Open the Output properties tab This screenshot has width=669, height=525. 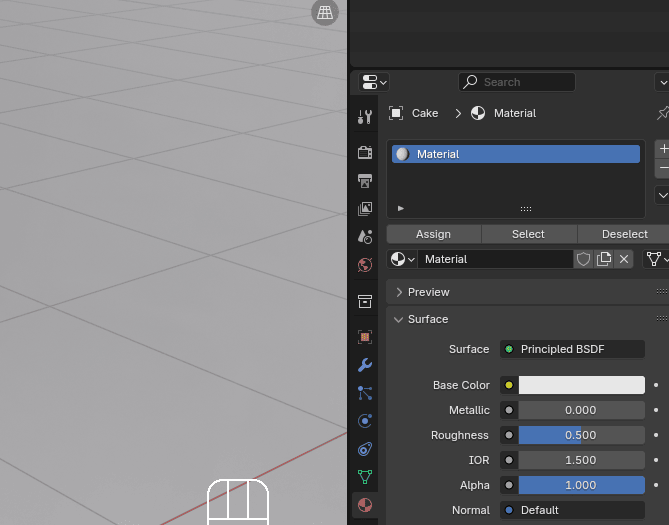[x=365, y=181]
